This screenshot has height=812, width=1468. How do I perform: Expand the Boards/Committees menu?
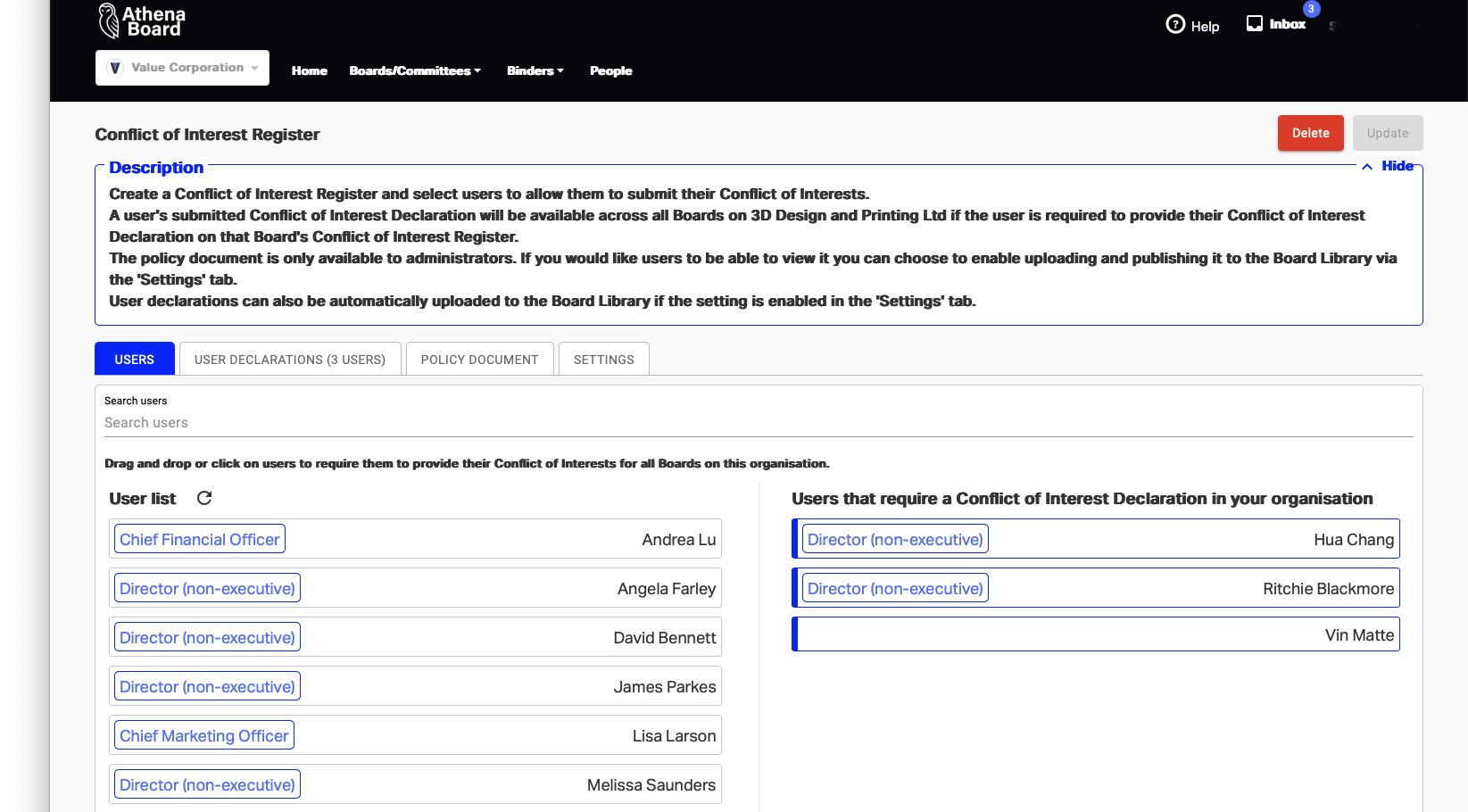415,70
